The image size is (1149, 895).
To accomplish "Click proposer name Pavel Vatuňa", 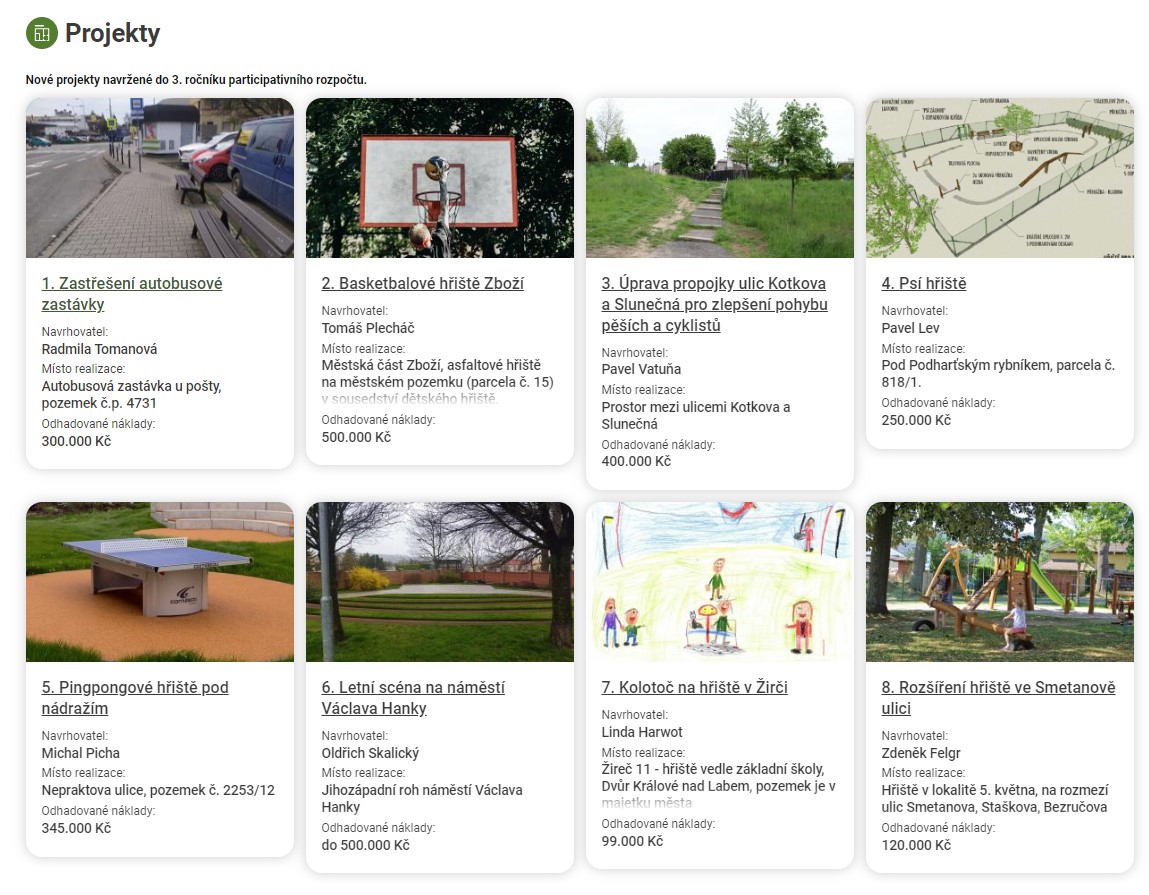I will [641, 369].
